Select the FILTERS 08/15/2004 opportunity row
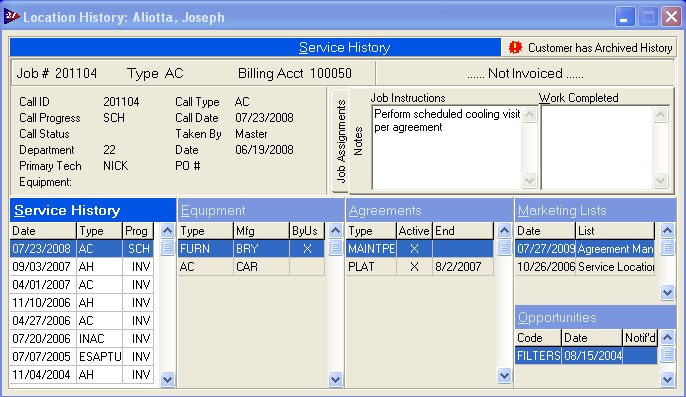Viewport: 686px width, 397px height. click(586, 355)
